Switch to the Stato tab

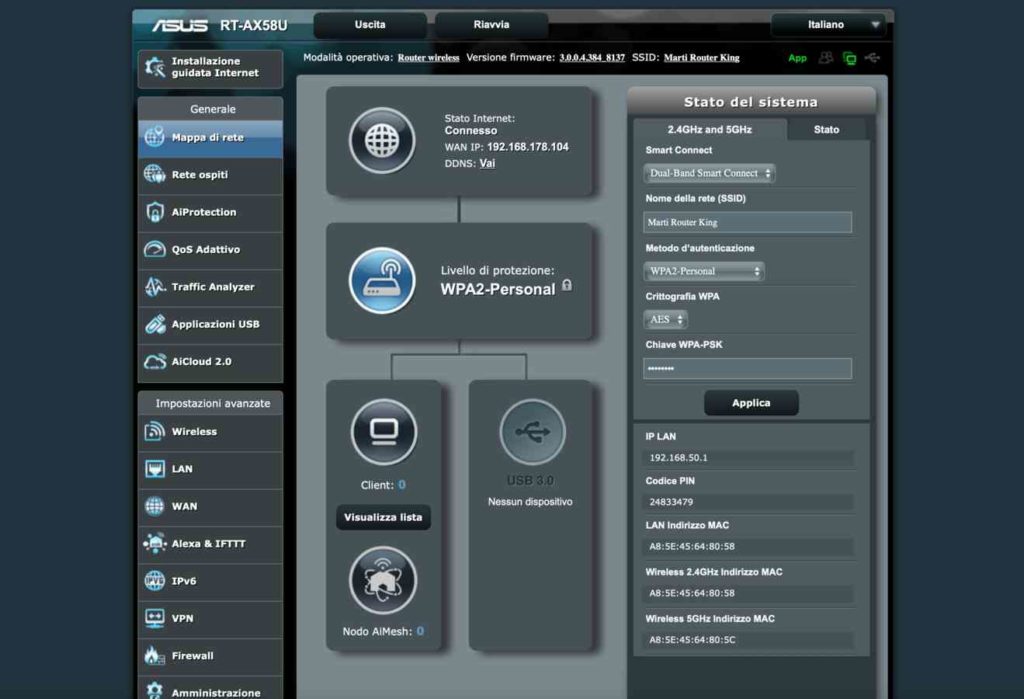826,130
